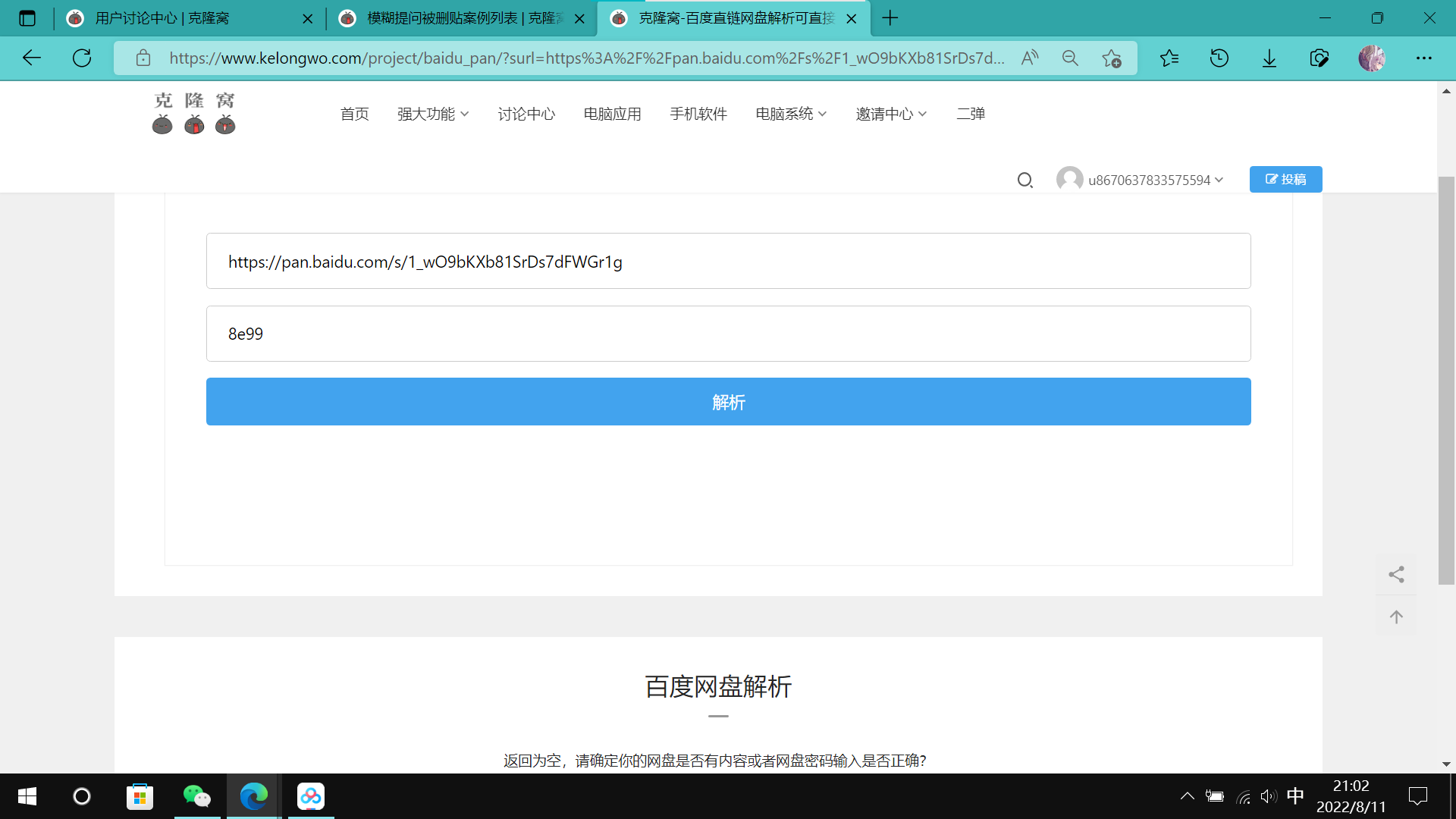Click the share icon on the right

point(1396,574)
